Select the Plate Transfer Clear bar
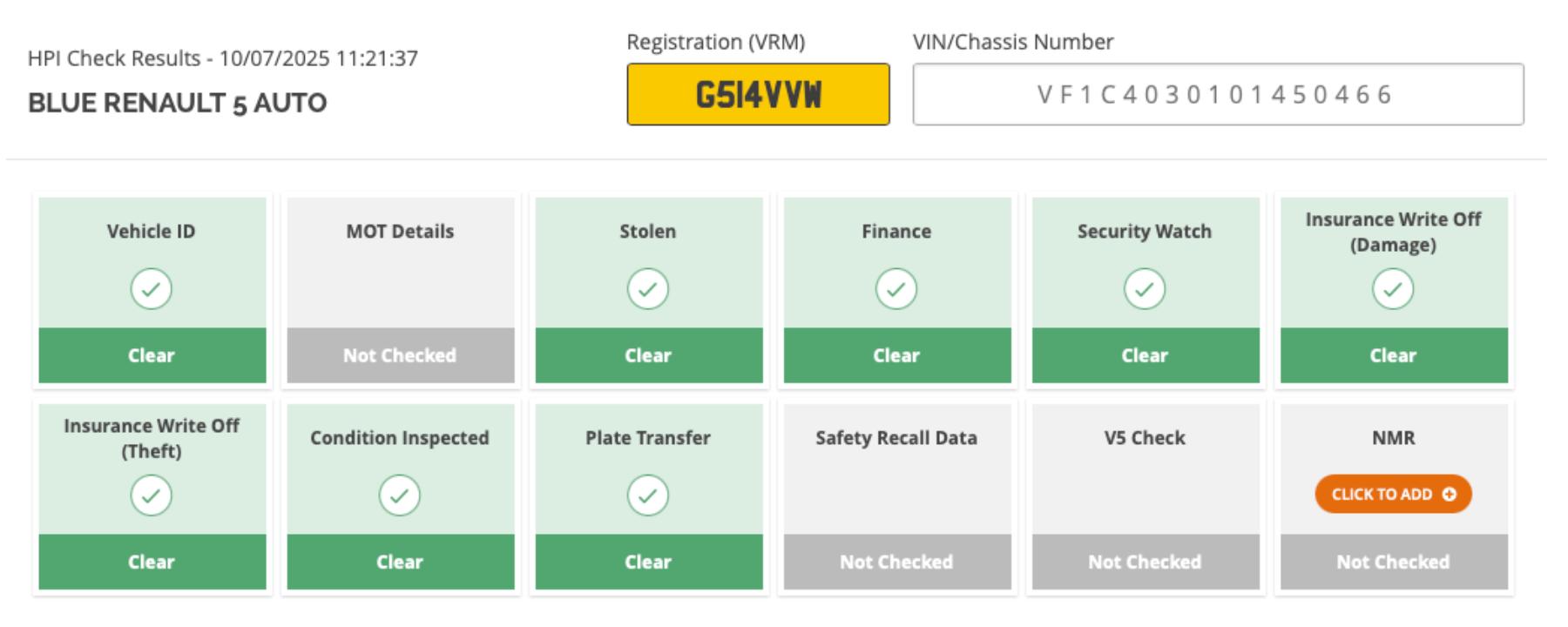Viewport: 1568px width, 627px height. click(x=649, y=562)
